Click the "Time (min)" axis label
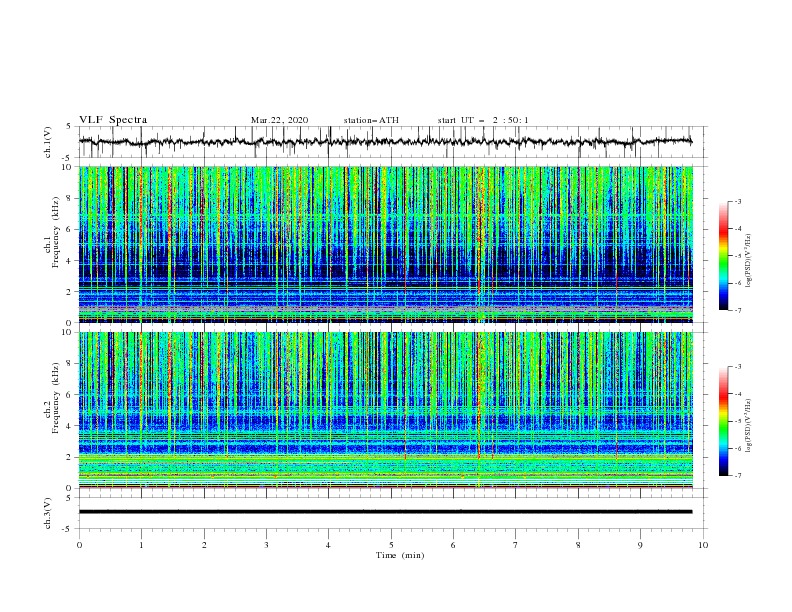This screenshot has width=792, height=612. [x=400, y=555]
